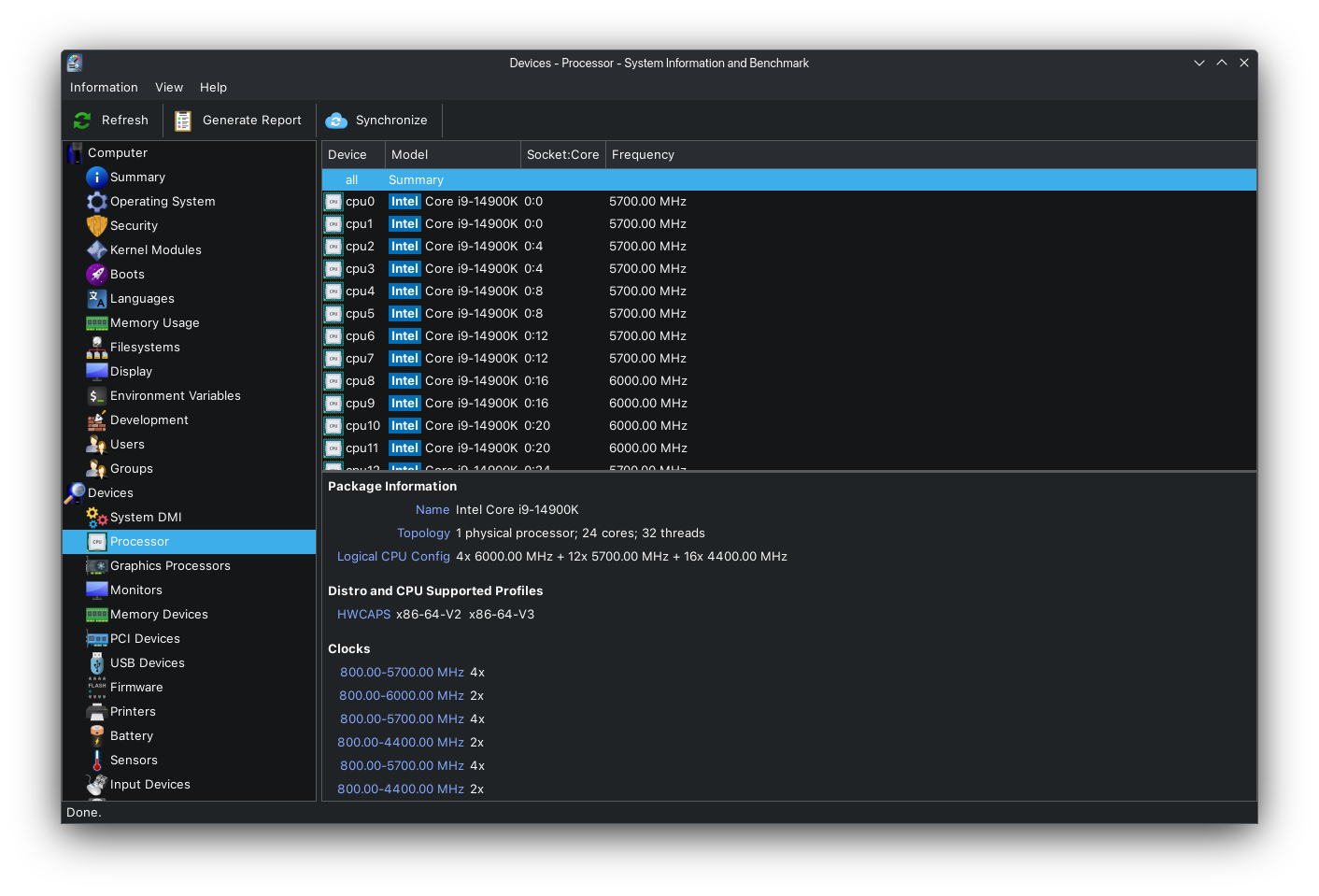Select the Input Devices mouse icon
This screenshot has width=1319, height=896.
(96, 785)
